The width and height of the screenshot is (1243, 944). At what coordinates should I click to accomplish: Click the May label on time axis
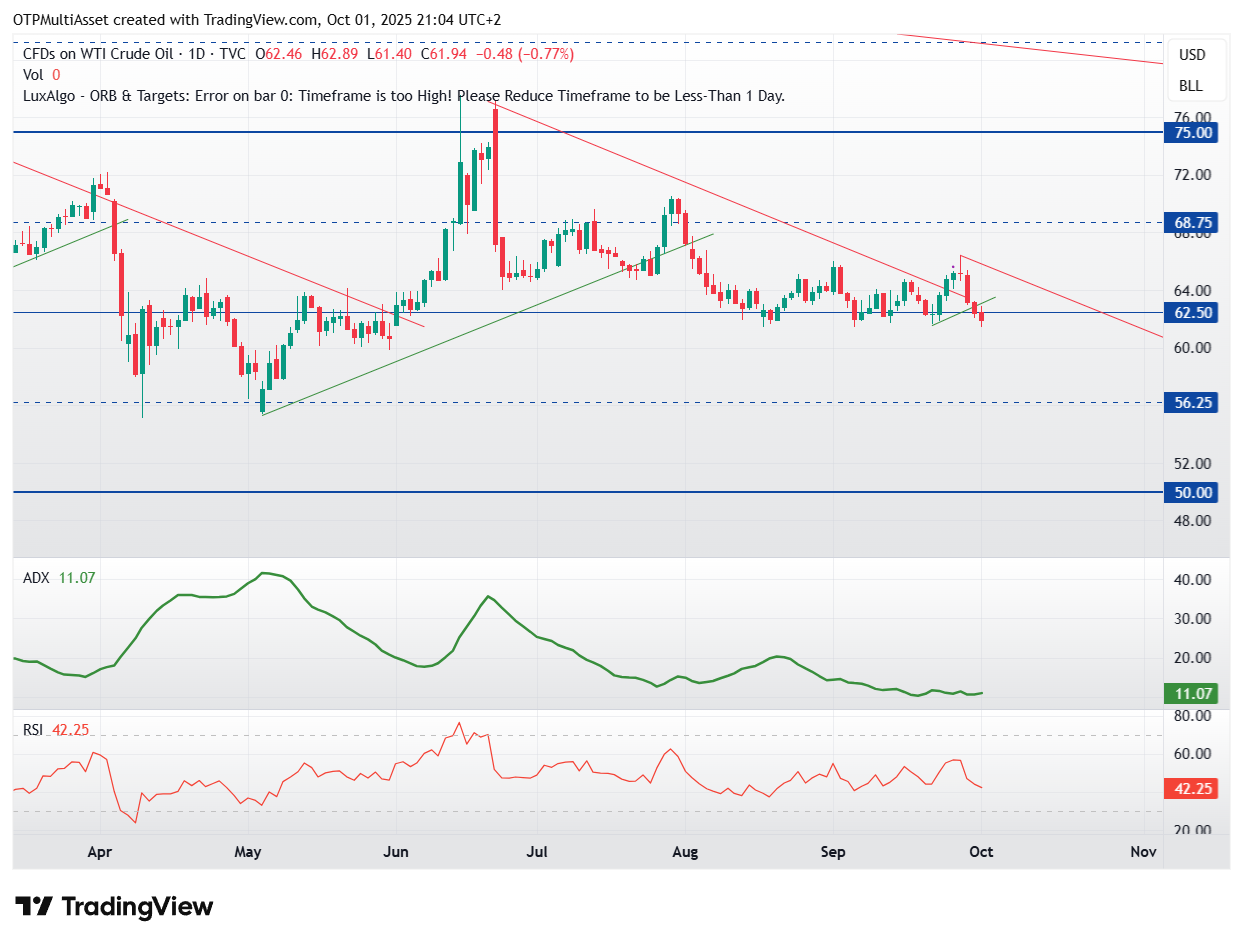tap(248, 852)
